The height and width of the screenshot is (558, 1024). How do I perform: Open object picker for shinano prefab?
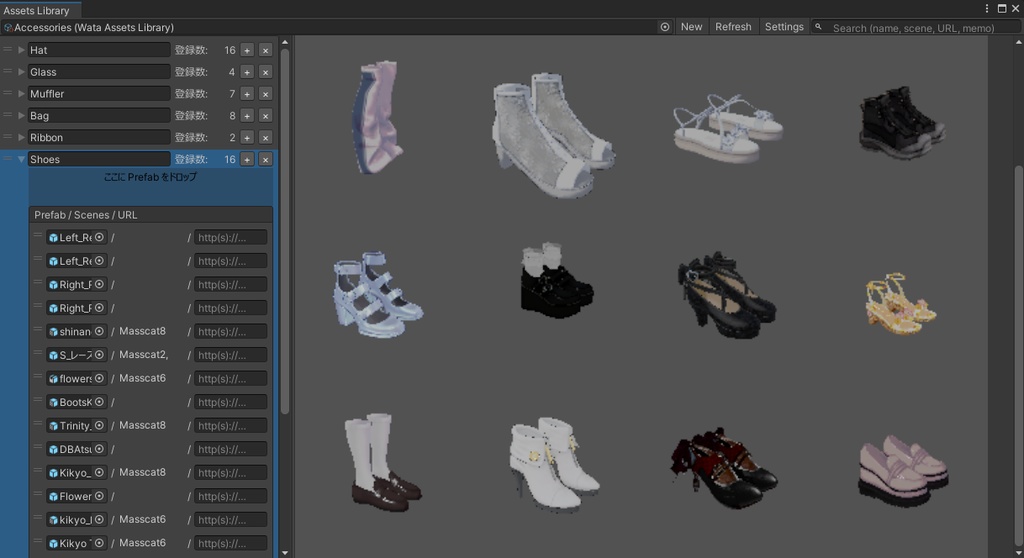tap(99, 331)
